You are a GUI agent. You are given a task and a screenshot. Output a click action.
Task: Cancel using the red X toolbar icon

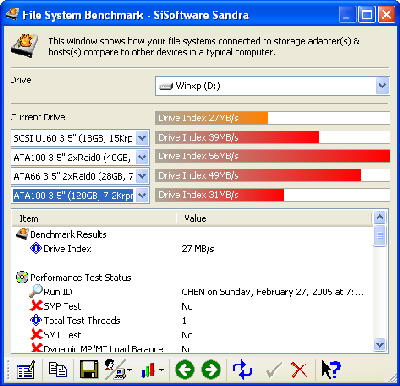point(299,370)
